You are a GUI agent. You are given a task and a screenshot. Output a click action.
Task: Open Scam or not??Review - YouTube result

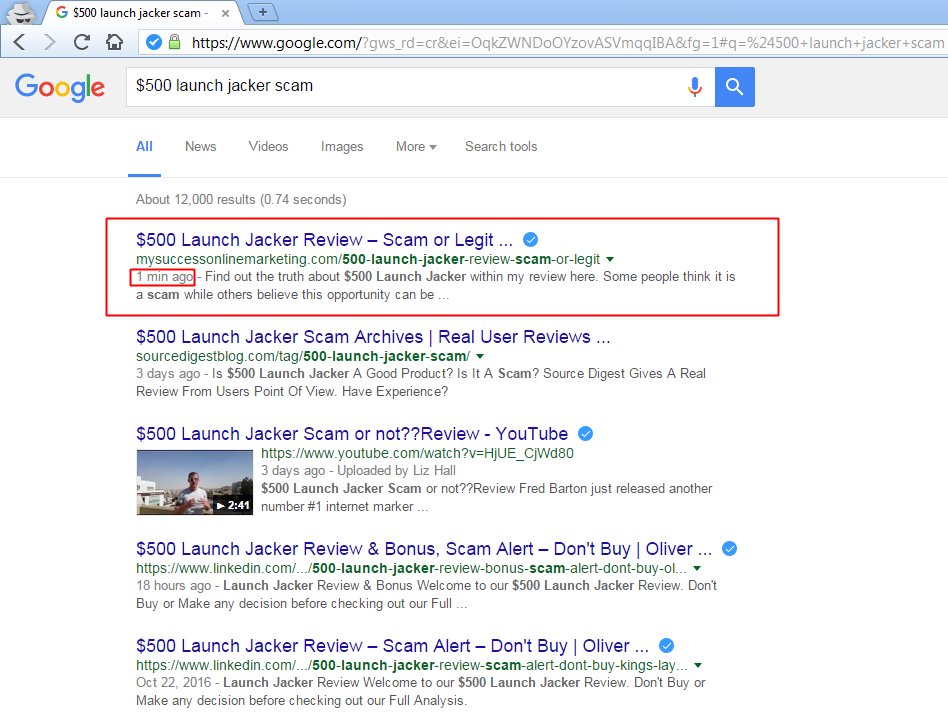pyautogui.click(x=352, y=434)
